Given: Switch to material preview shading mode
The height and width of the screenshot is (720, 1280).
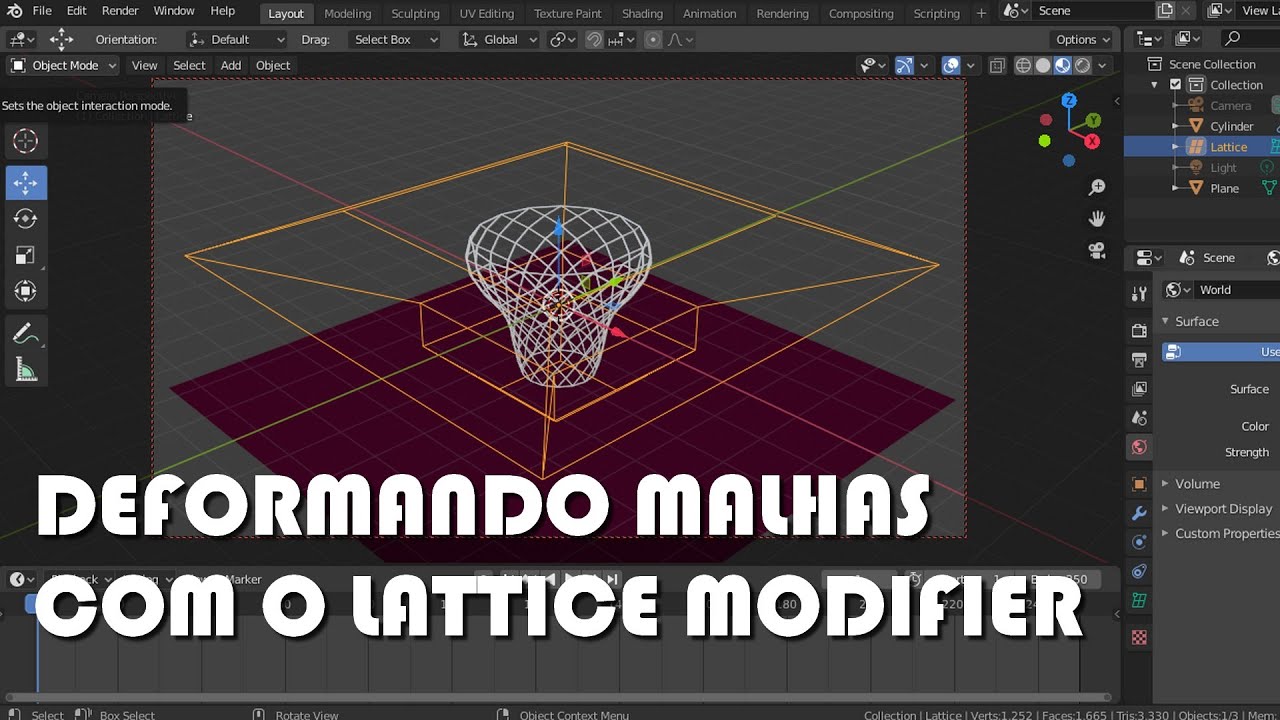Looking at the screenshot, I should pyautogui.click(x=1062, y=65).
